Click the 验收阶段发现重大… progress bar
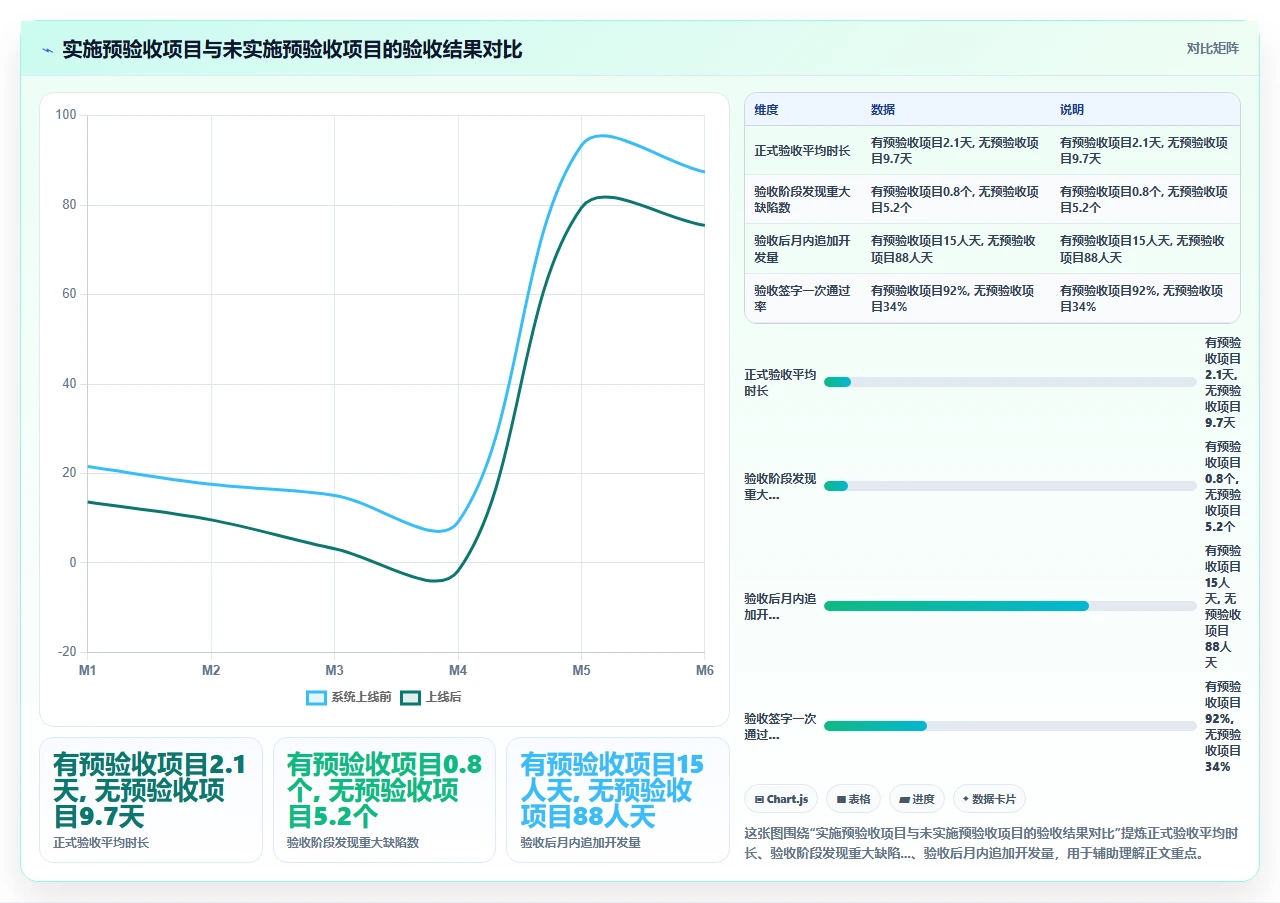1280x903 pixels. tap(1010, 486)
